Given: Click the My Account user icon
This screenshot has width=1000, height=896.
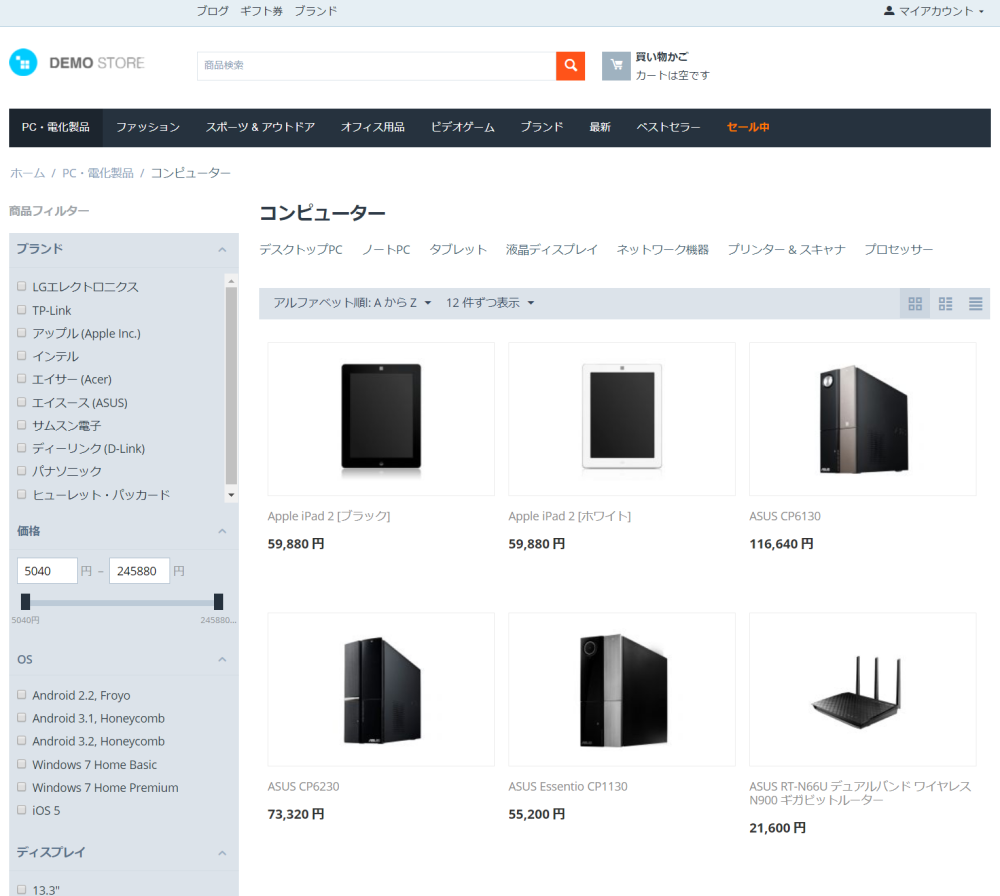Looking at the screenshot, I should (x=888, y=11).
